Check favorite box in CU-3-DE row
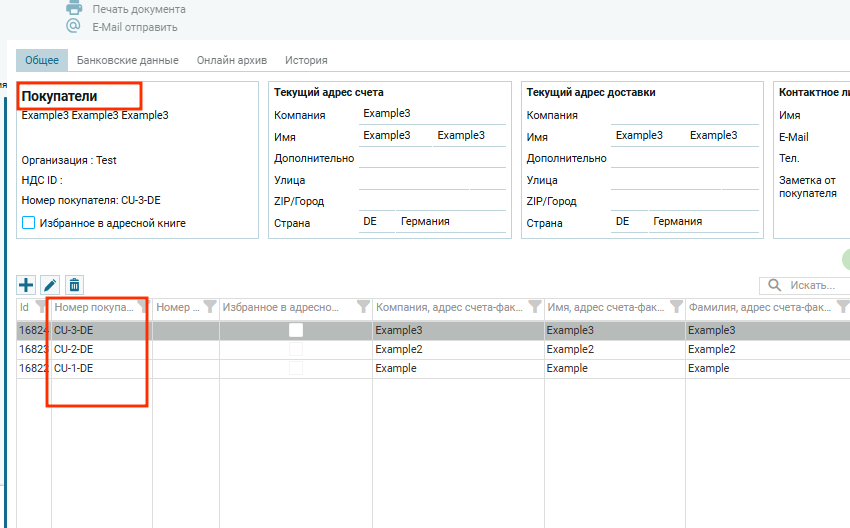The height and width of the screenshot is (528, 850). click(x=296, y=330)
